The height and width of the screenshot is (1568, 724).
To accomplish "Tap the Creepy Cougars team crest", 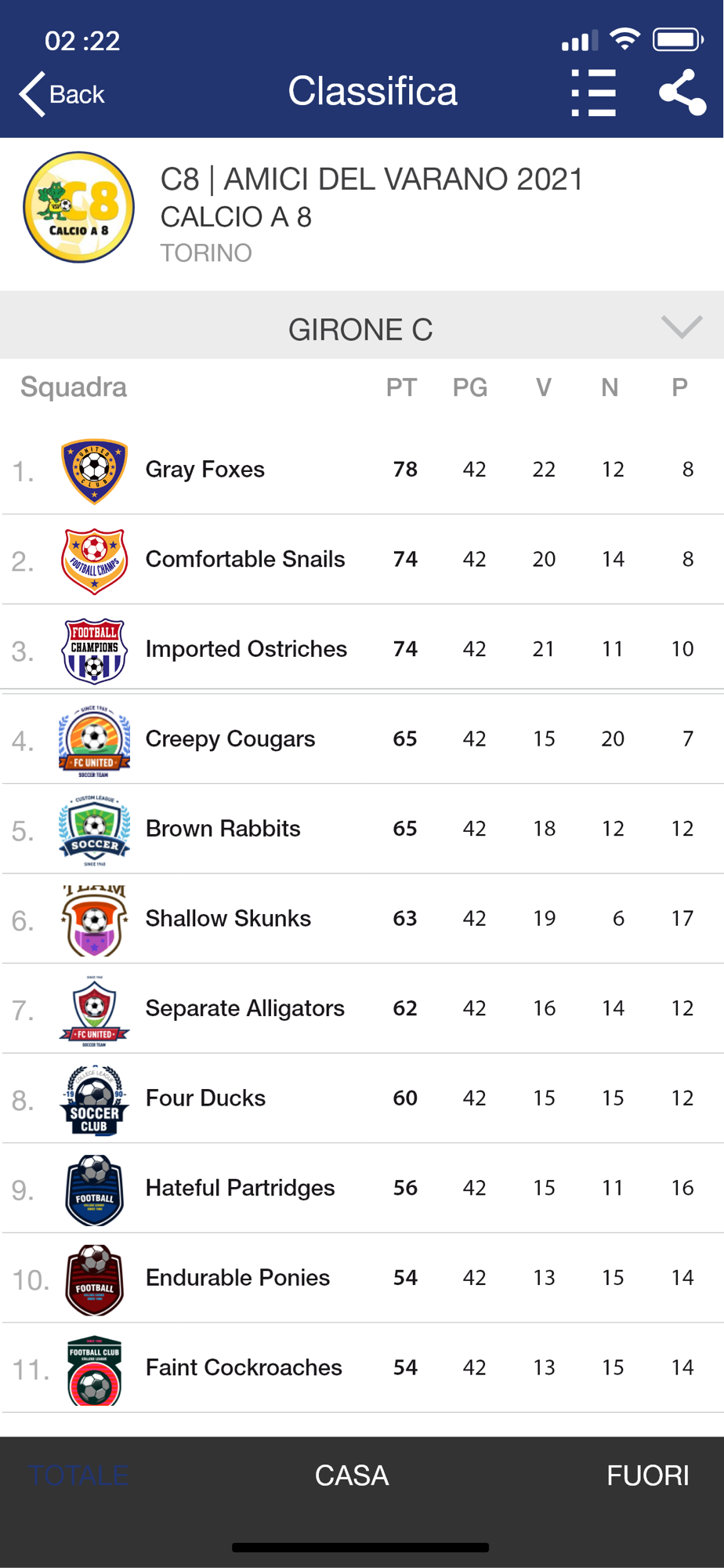I will point(94,740).
